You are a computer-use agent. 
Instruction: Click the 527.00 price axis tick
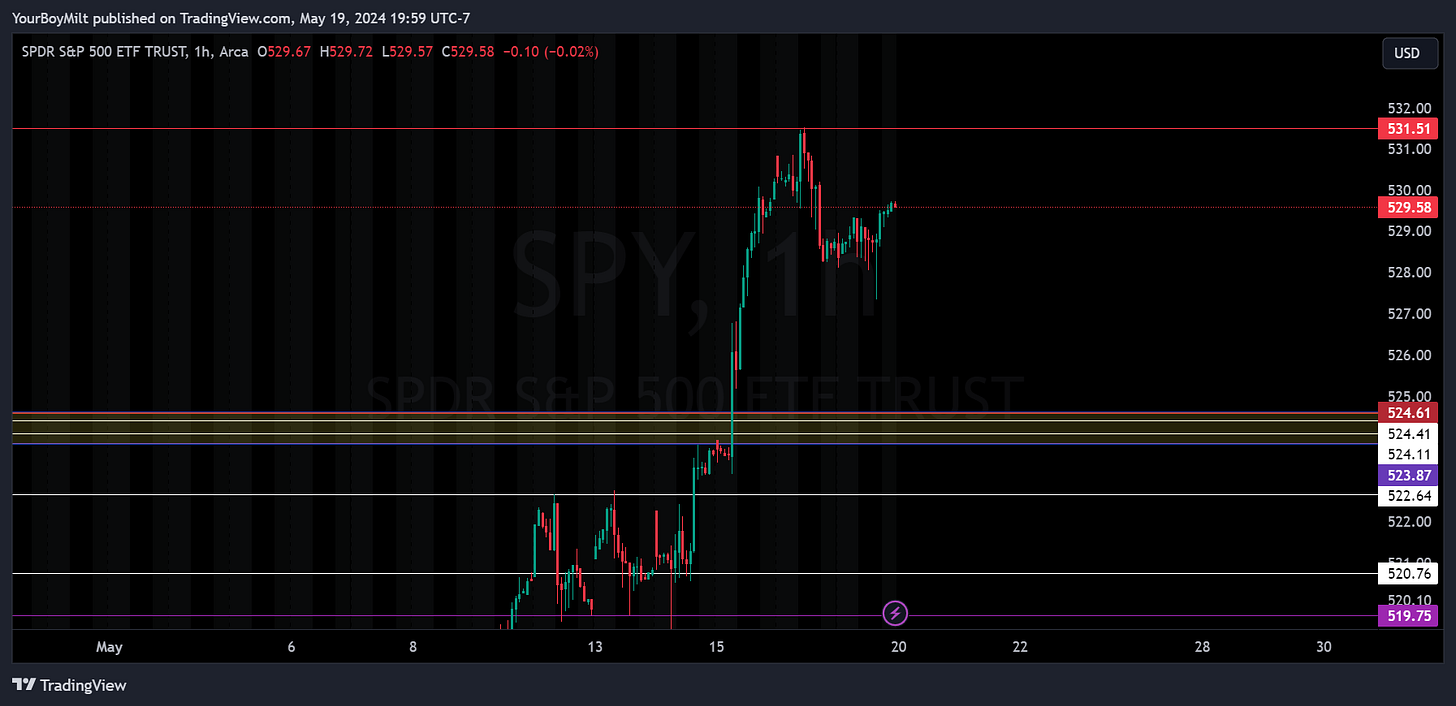[1407, 314]
